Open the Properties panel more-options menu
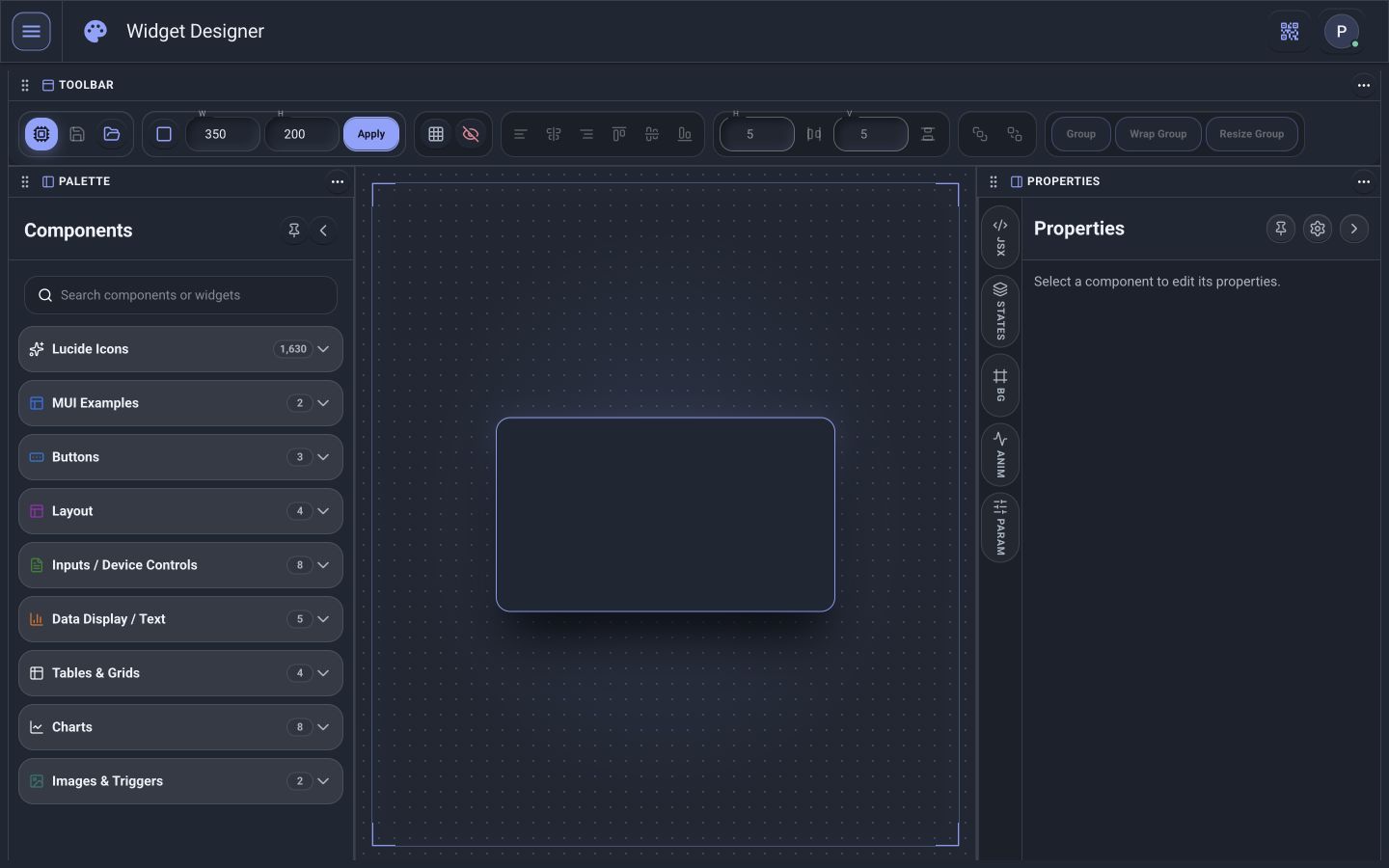1389x868 pixels. click(x=1364, y=181)
